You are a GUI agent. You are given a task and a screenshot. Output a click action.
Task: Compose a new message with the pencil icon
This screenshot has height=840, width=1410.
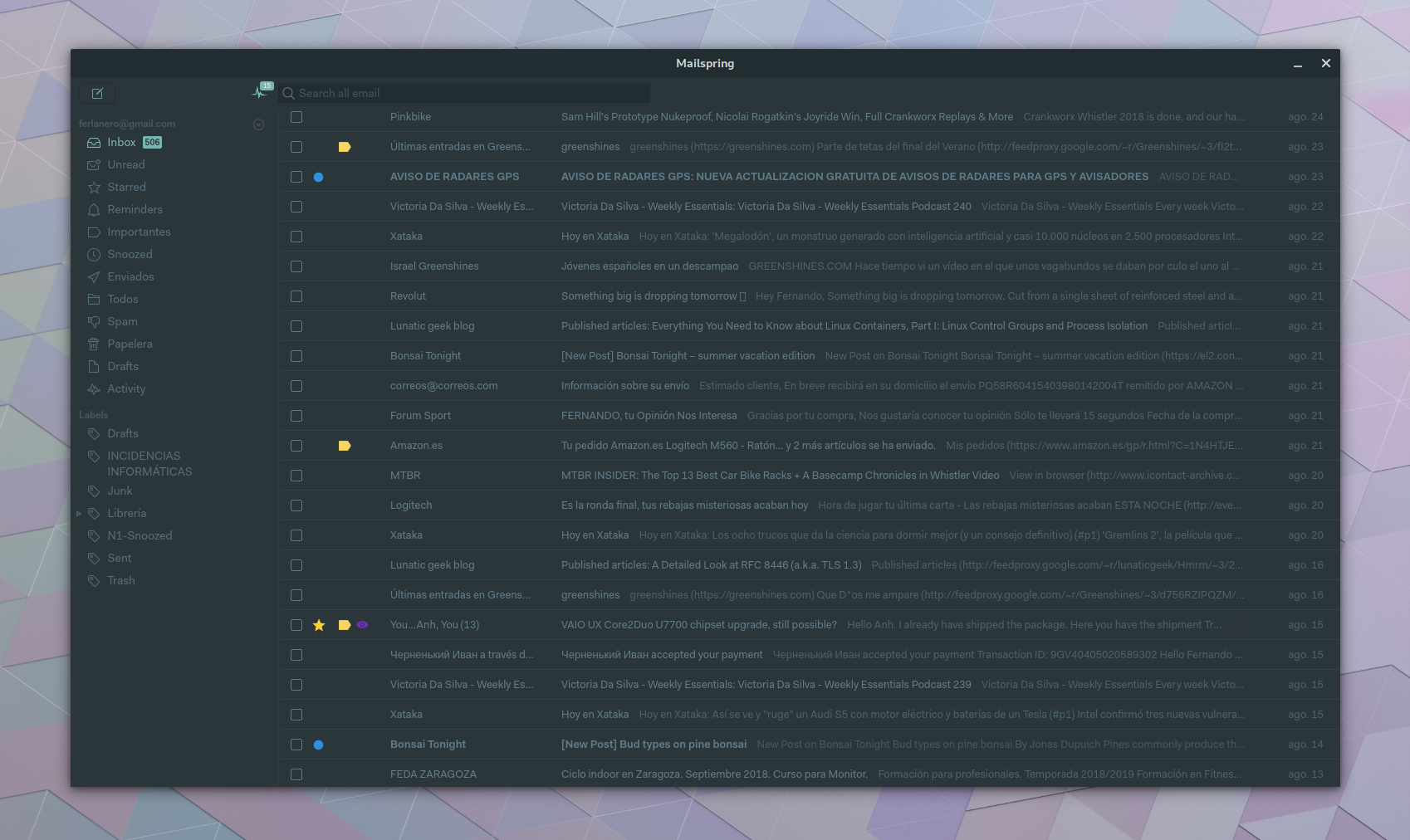(x=97, y=93)
